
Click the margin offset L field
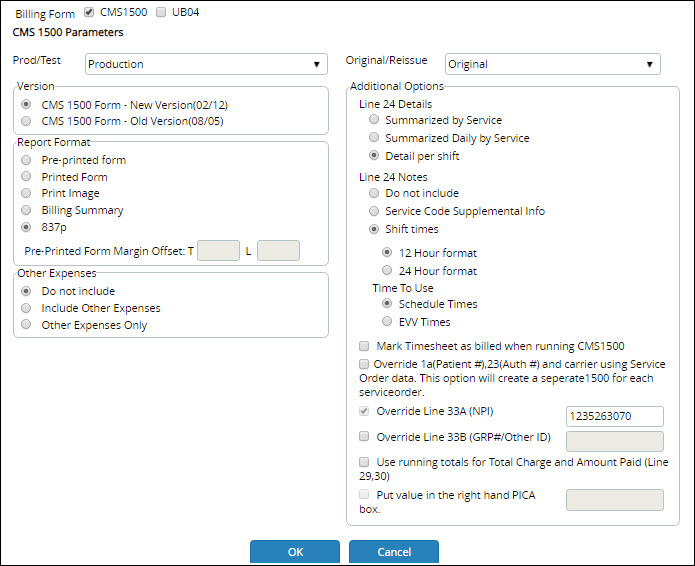coord(278,251)
